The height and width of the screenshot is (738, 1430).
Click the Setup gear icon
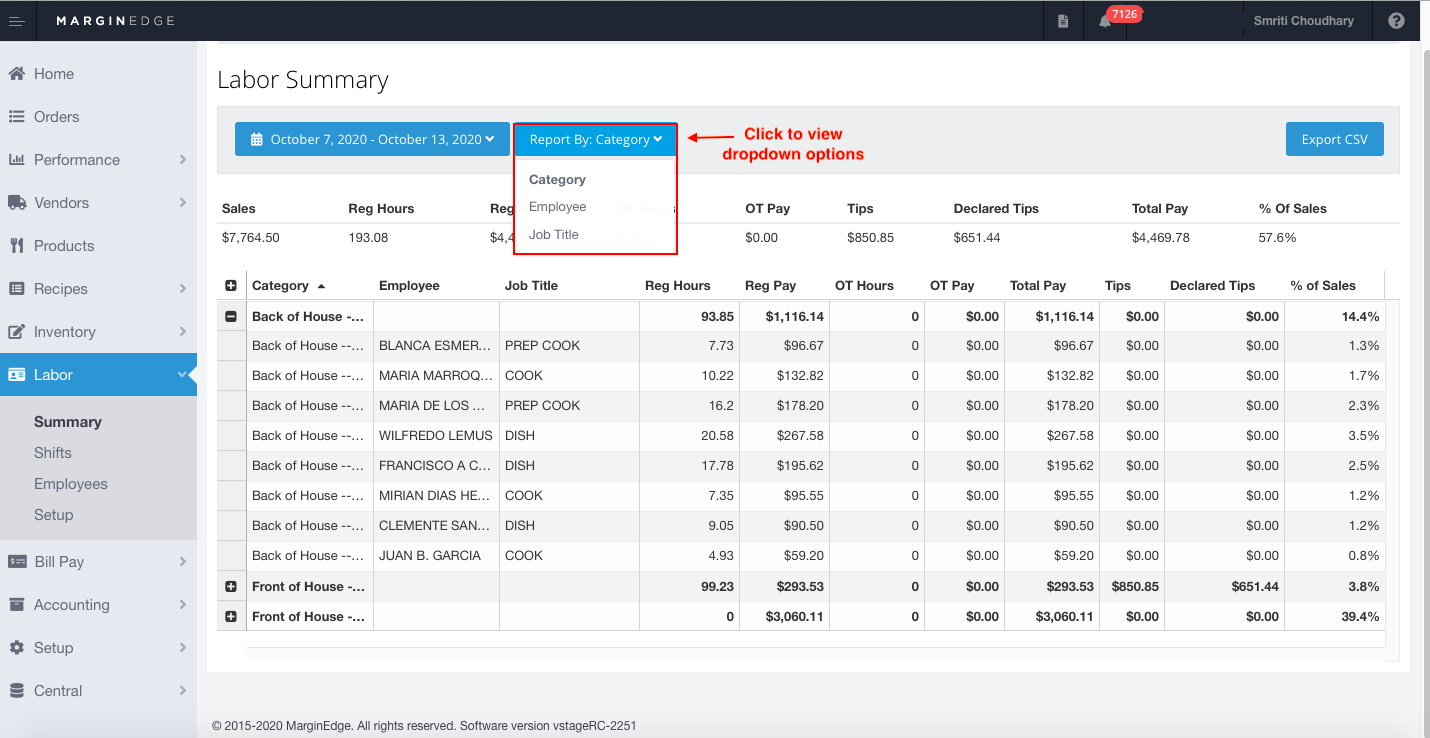coord(16,648)
